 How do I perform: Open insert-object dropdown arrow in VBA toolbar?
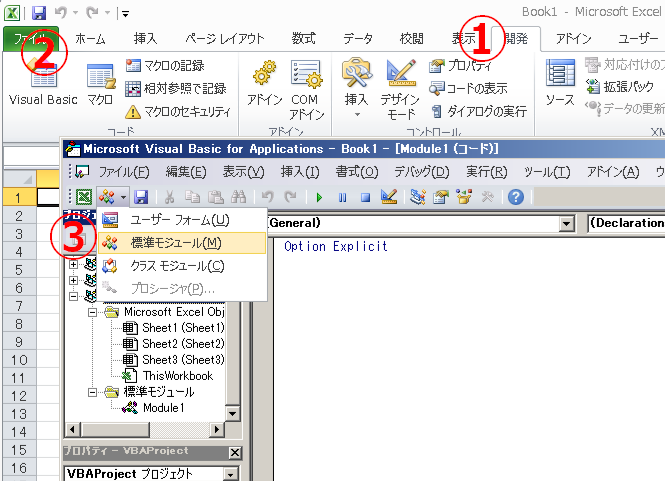(x=123, y=197)
